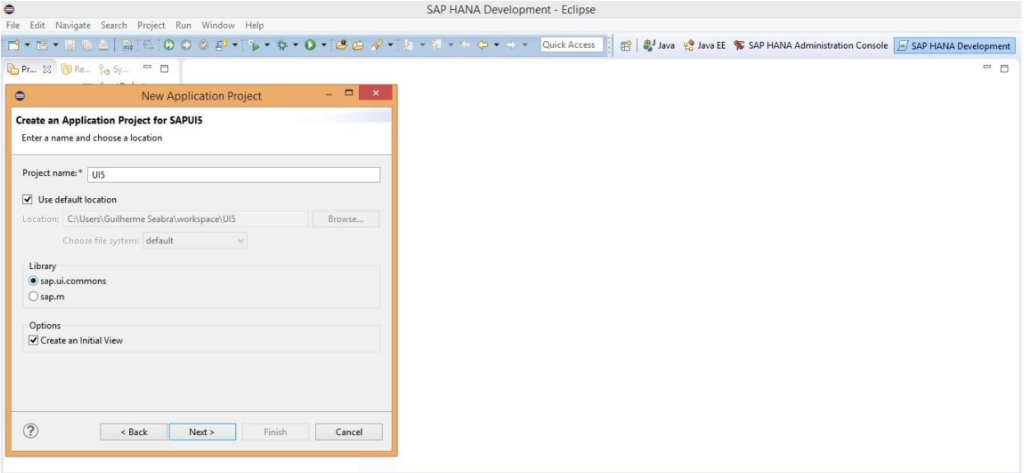
Task: Click the Project name input field
Action: click(233, 175)
